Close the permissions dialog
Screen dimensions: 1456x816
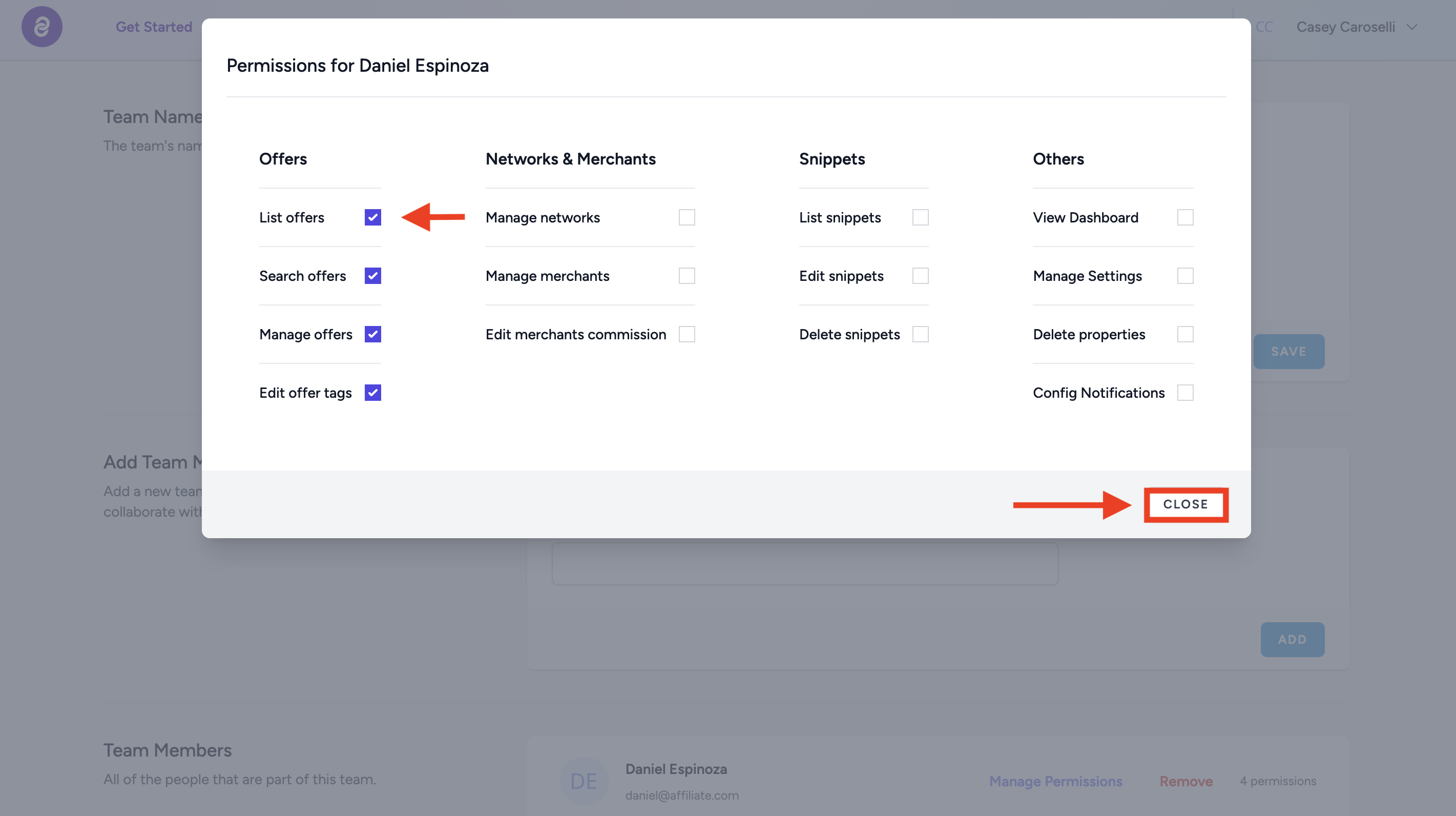click(1186, 504)
